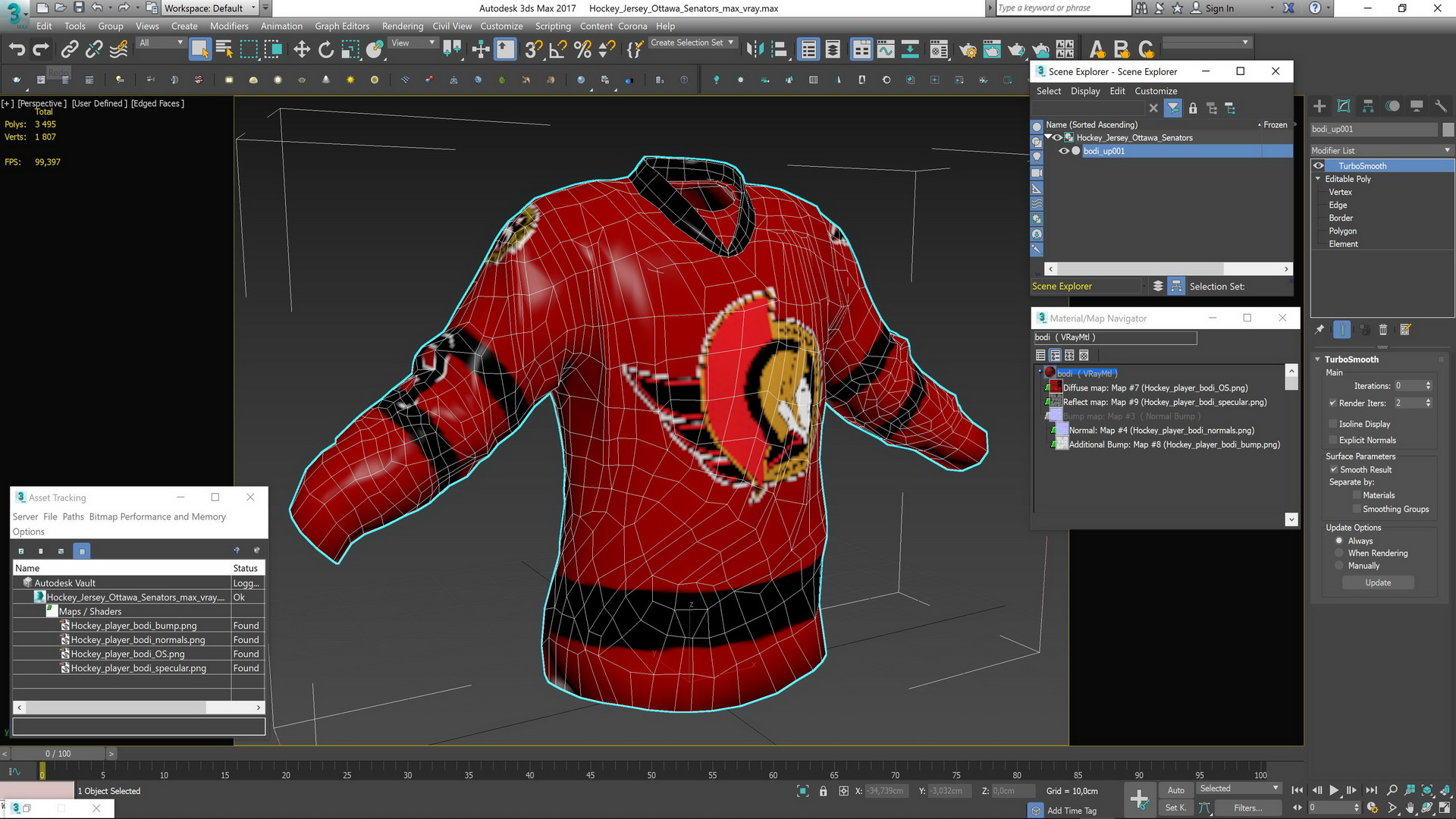Open the selection filter All dropdown

pos(161,42)
